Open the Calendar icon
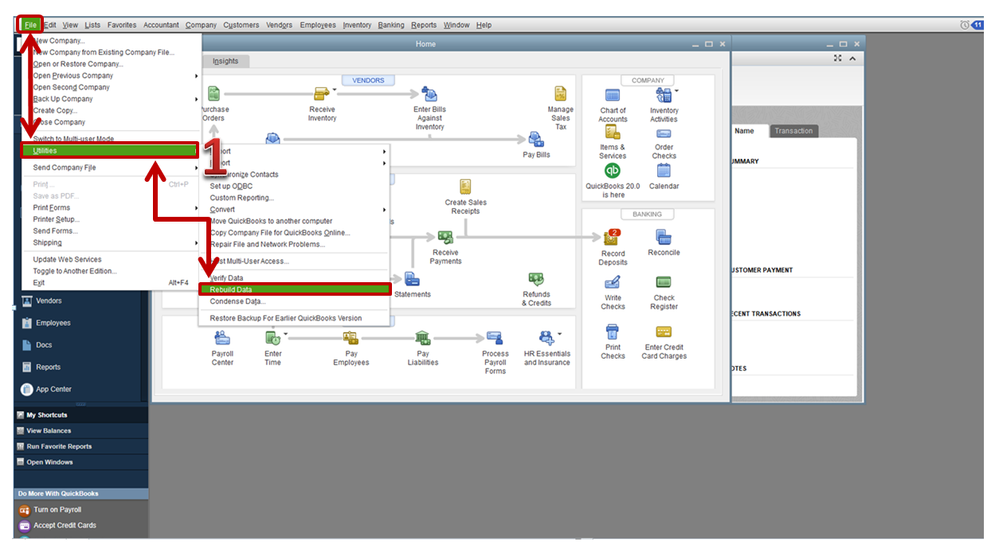Viewport: 999px width, 554px height. (x=664, y=171)
